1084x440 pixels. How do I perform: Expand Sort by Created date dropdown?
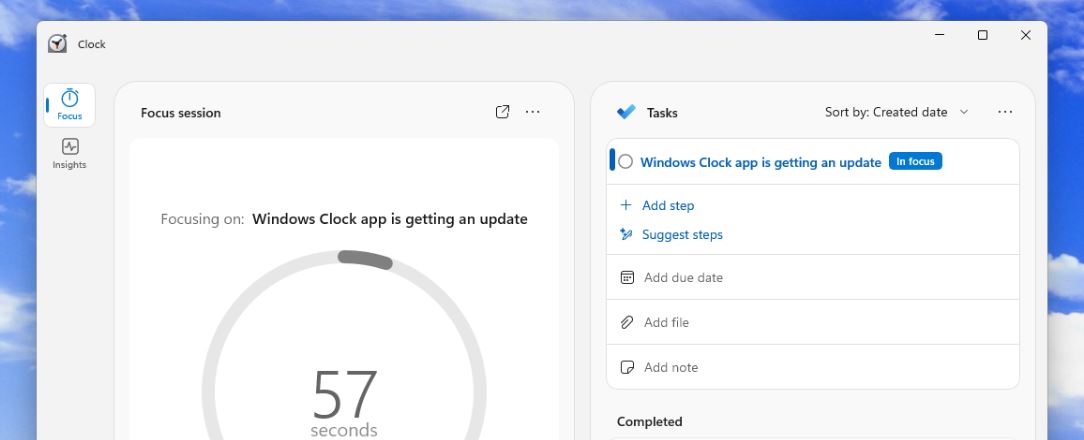coord(897,112)
